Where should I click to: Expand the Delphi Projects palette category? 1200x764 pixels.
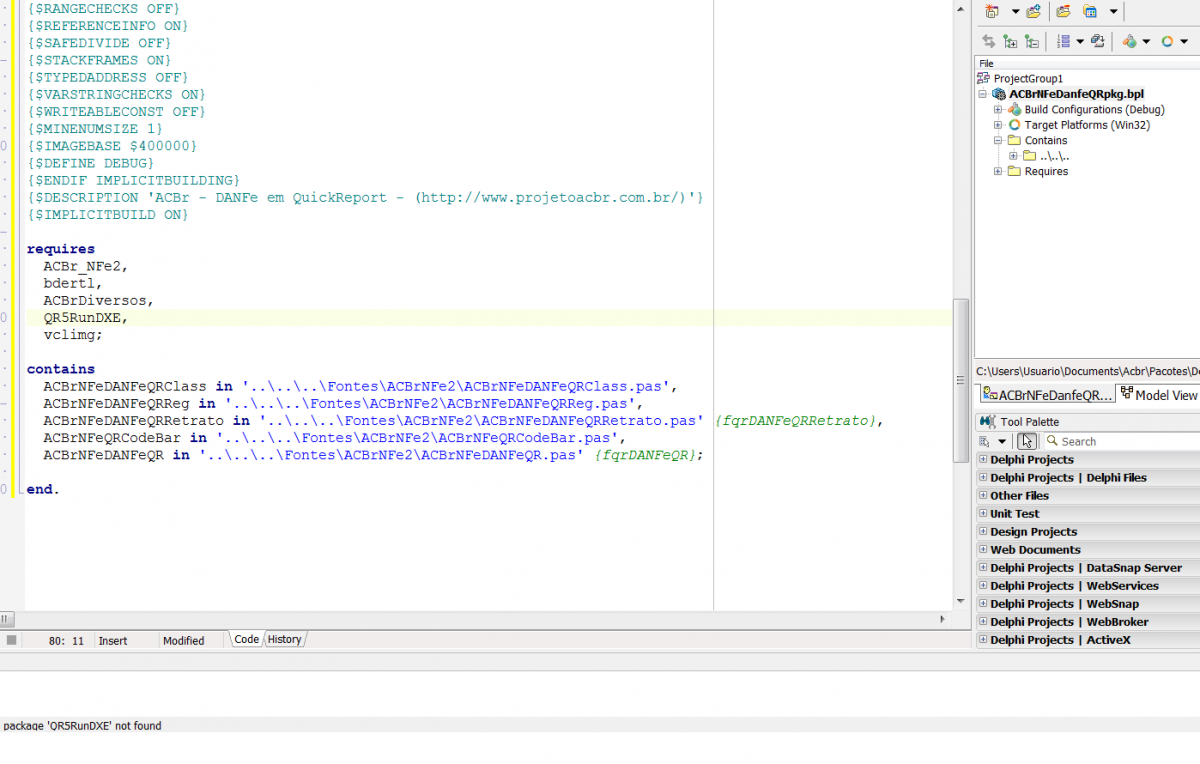coord(983,459)
